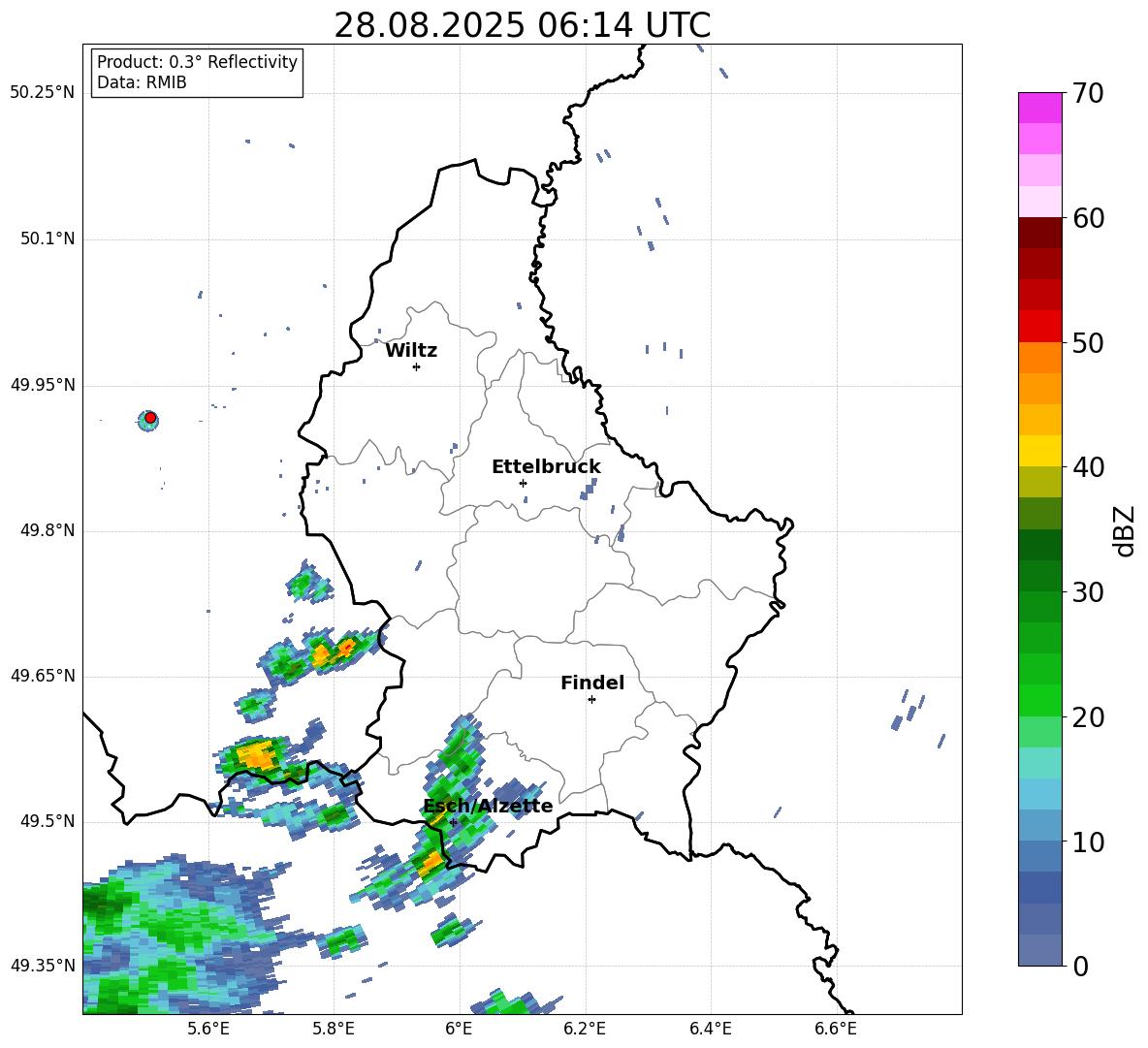Click the red radar site dot
Viewport: 1148px width, 1048px height.
pyautogui.click(x=150, y=418)
